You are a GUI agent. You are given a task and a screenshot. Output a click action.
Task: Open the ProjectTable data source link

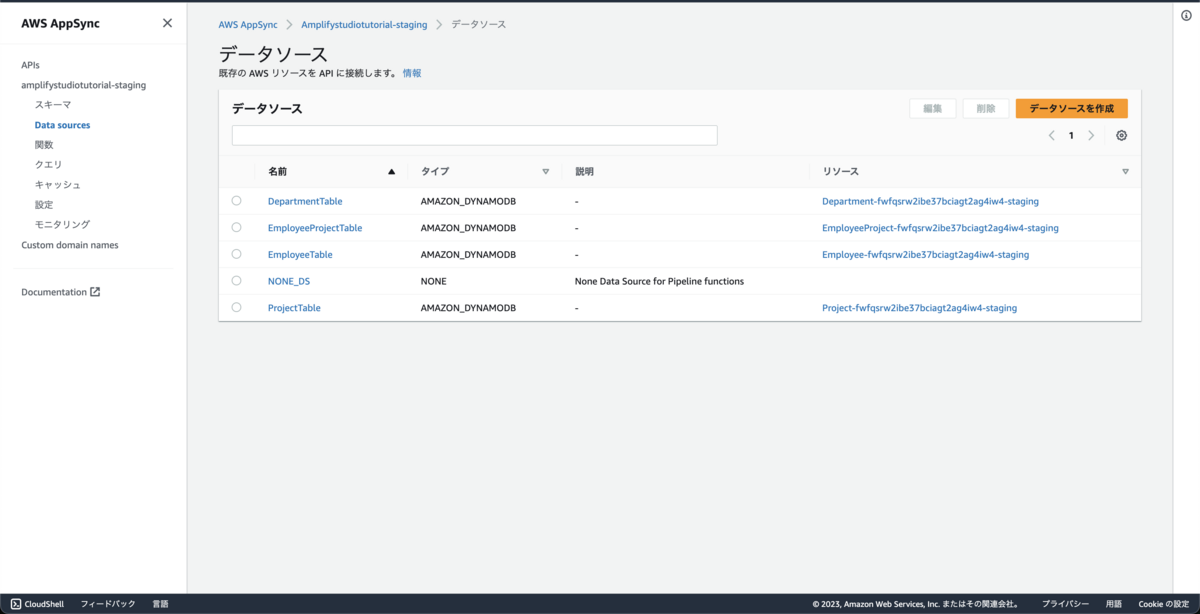pos(294,308)
